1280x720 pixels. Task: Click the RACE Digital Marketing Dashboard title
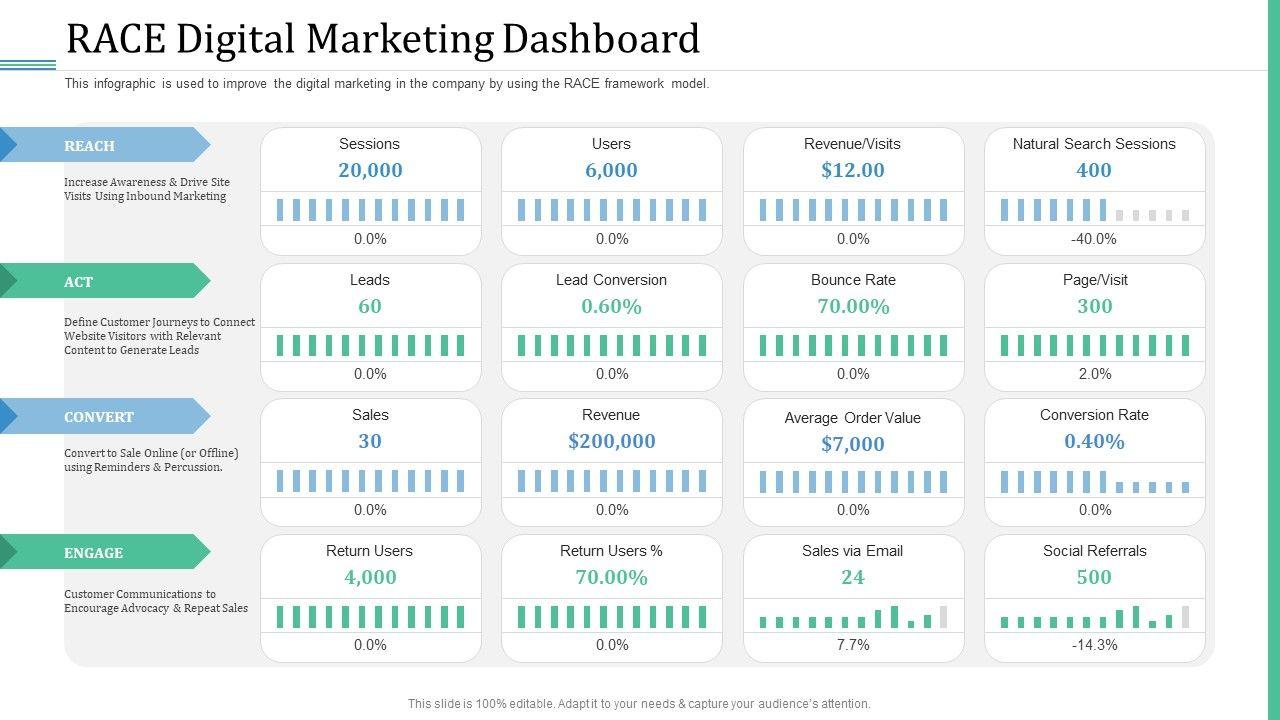(382, 39)
